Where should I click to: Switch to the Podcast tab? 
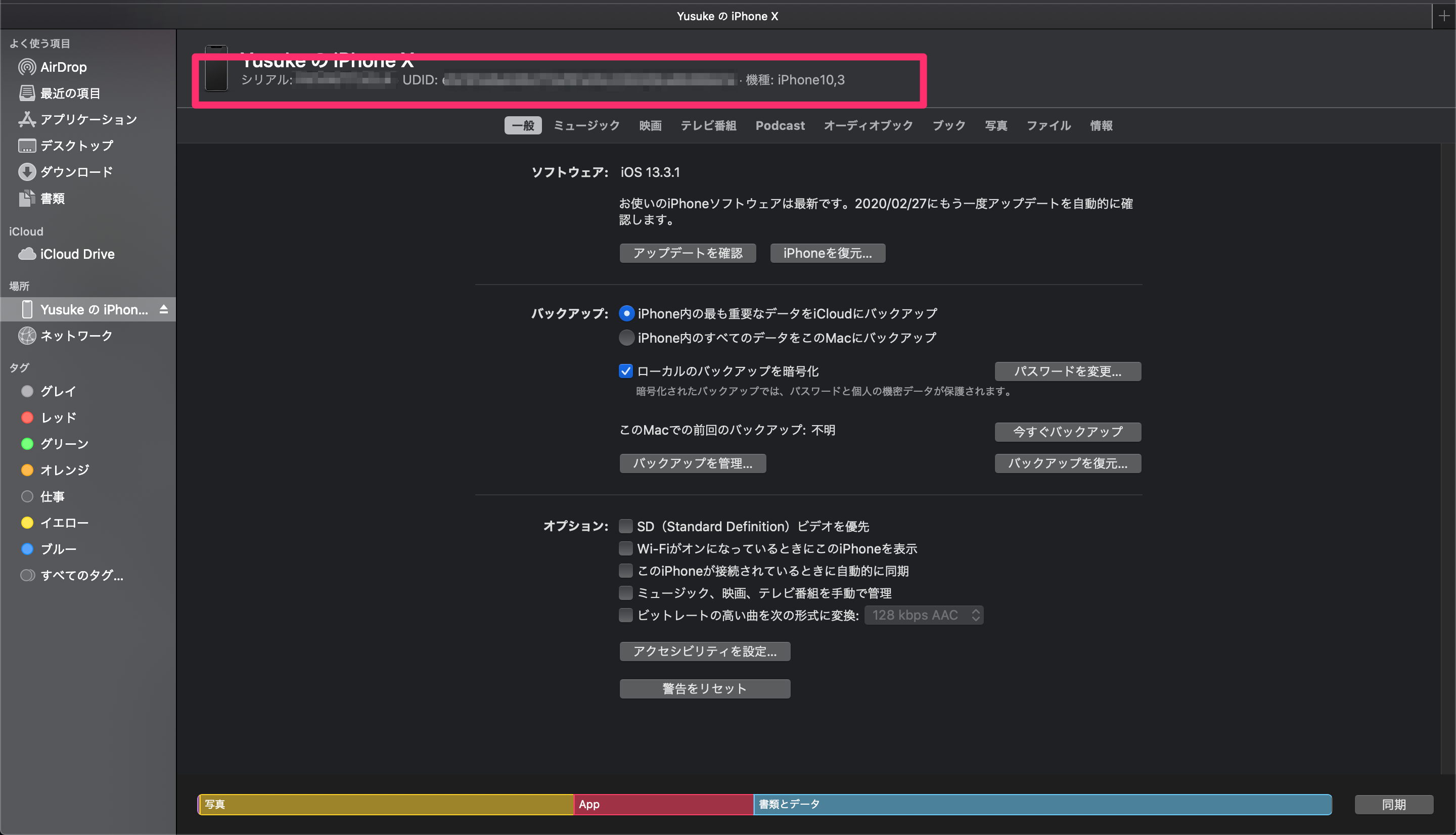click(x=780, y=125)
